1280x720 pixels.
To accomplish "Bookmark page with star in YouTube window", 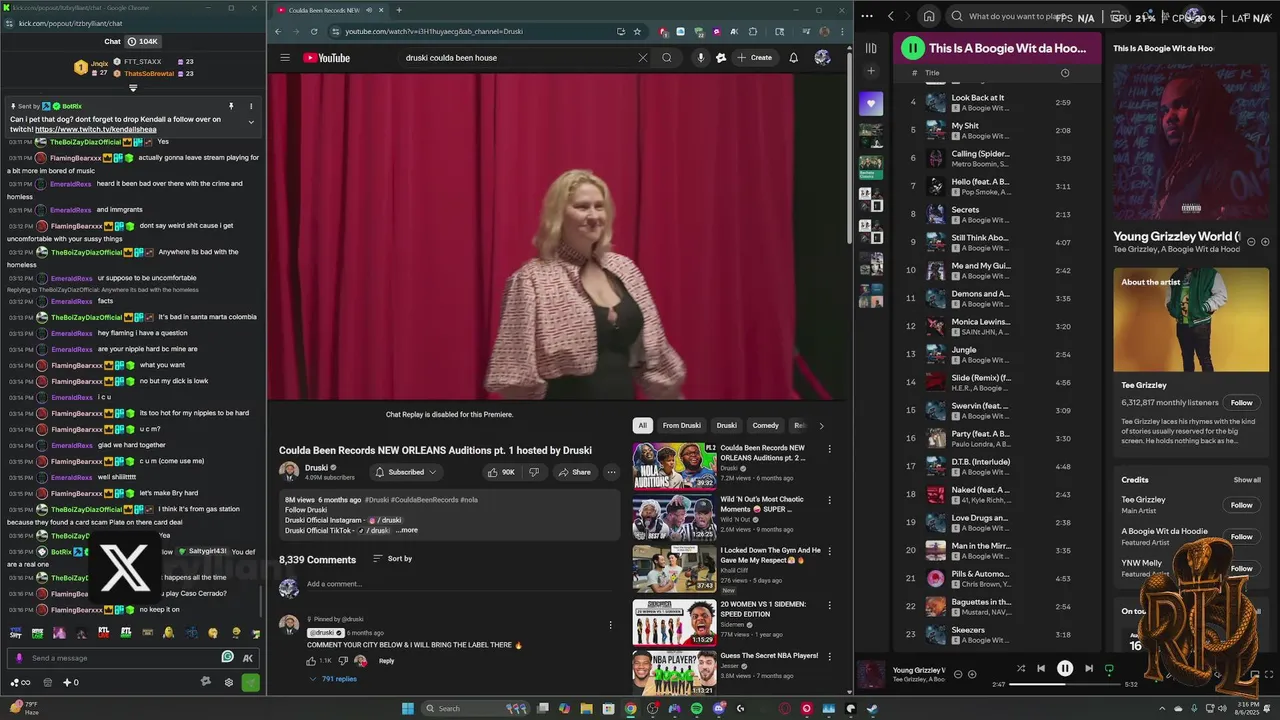I will click(x=637, y=31).
